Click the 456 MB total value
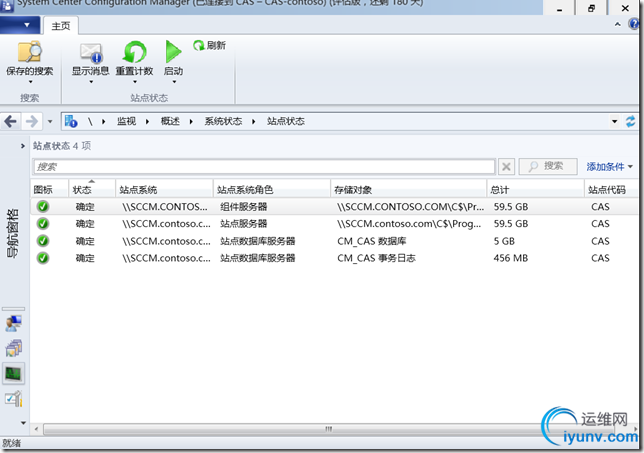This screenshot has height=453, width=644. tap(511, 258)
